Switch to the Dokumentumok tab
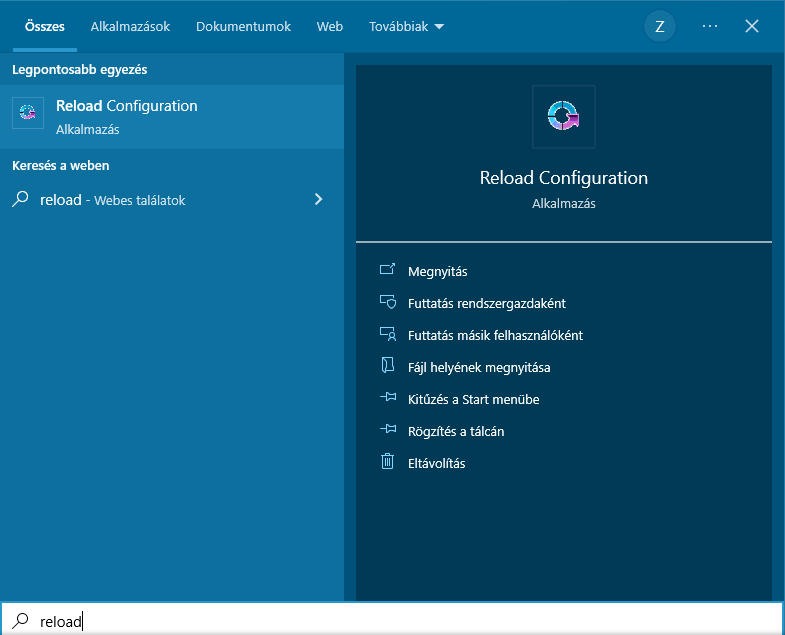The image size is (785, 635). point(243,27)
